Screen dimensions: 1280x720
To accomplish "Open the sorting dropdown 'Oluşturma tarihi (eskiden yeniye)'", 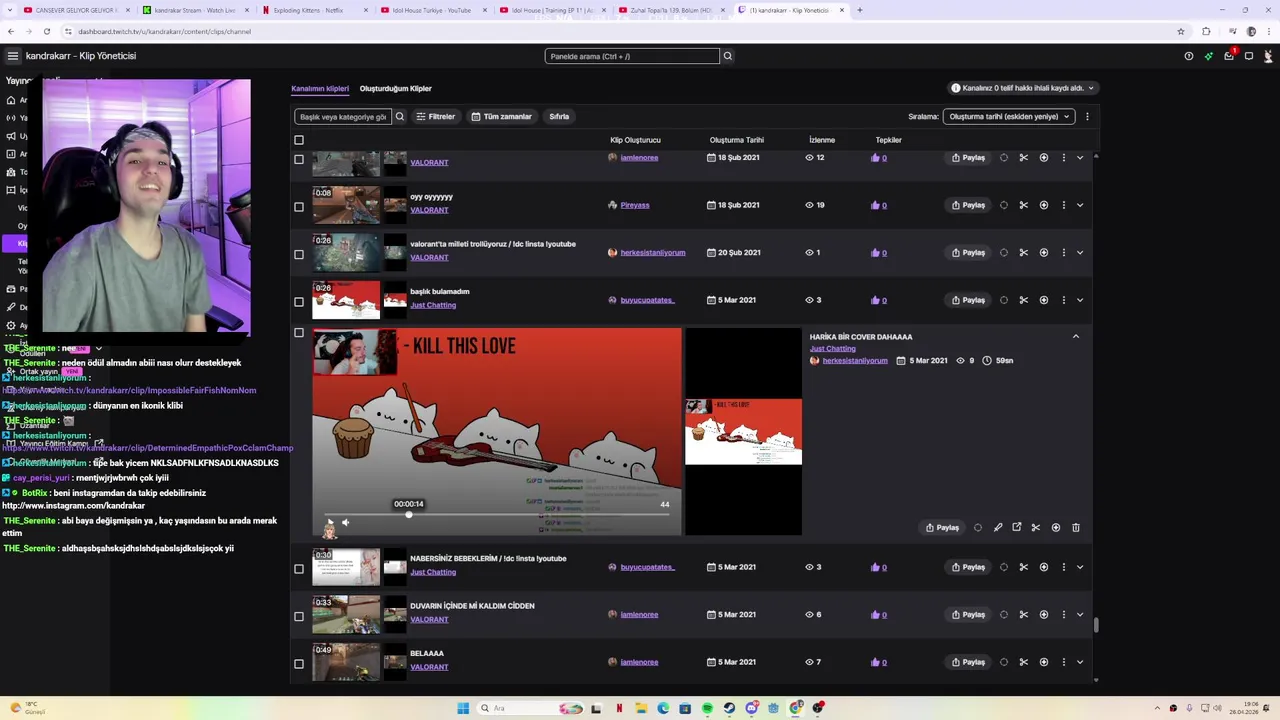I will tap(1009, 116).
